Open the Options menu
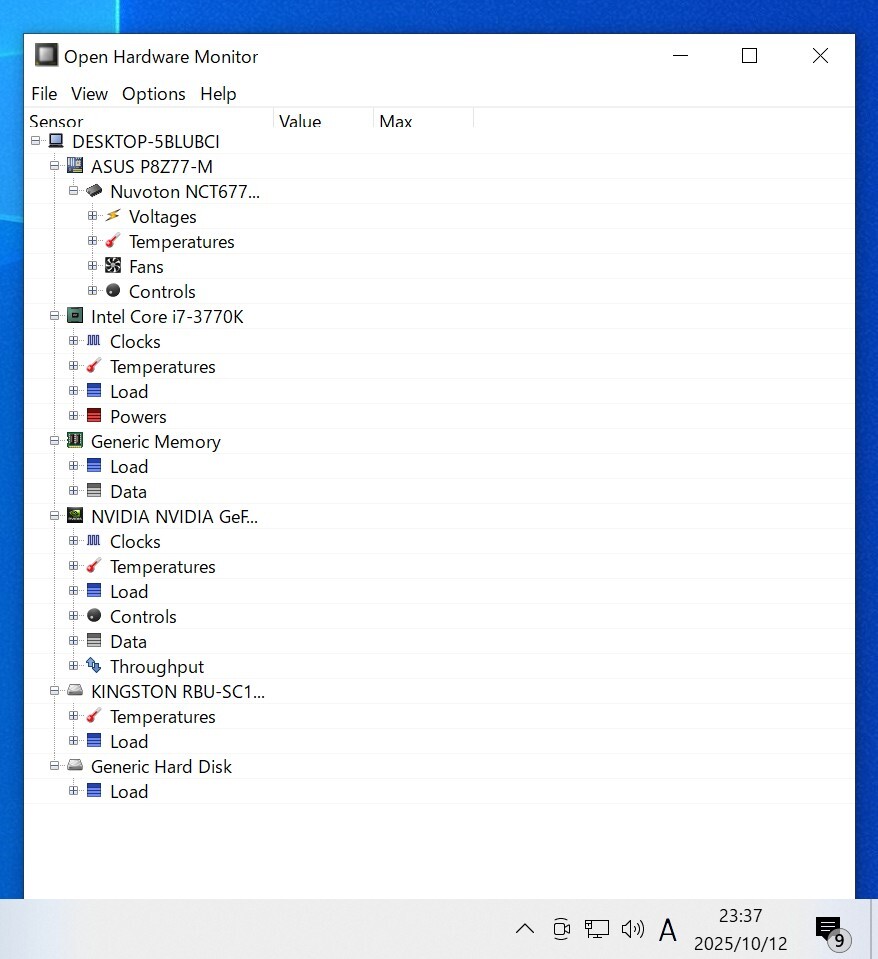This screenshot has width=878, height=959. coord(153,94)
